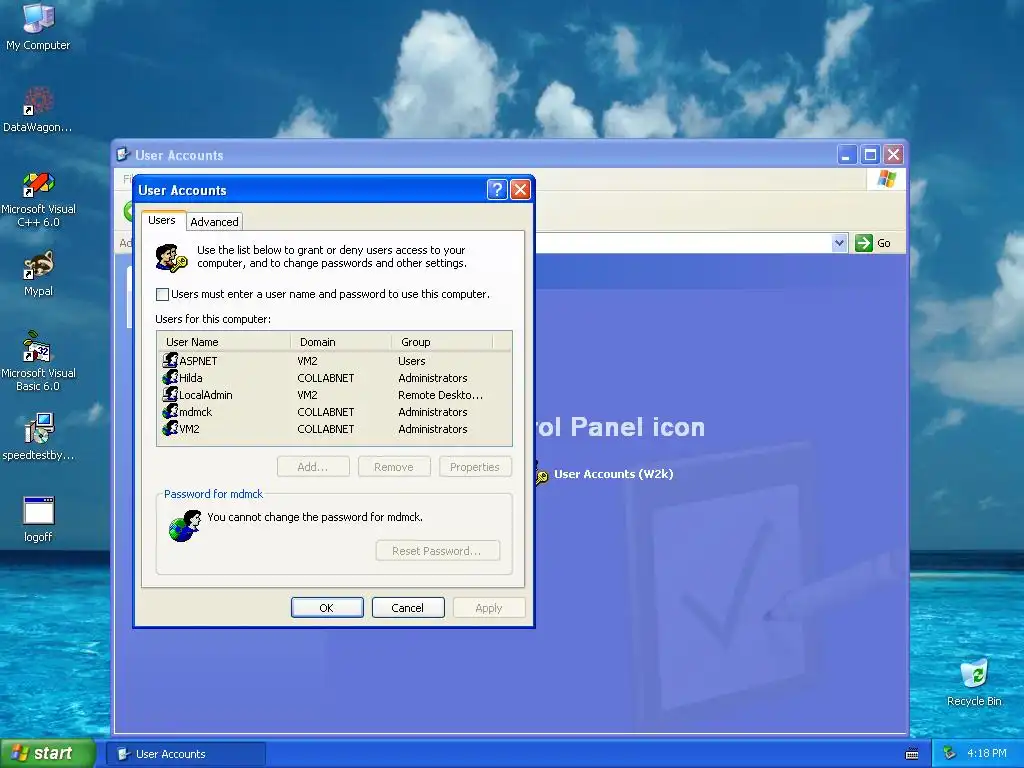This screenshot has width=1024, height=768.
Task: Maximize the background User Accounts window
Action: (x=870, y=155)
